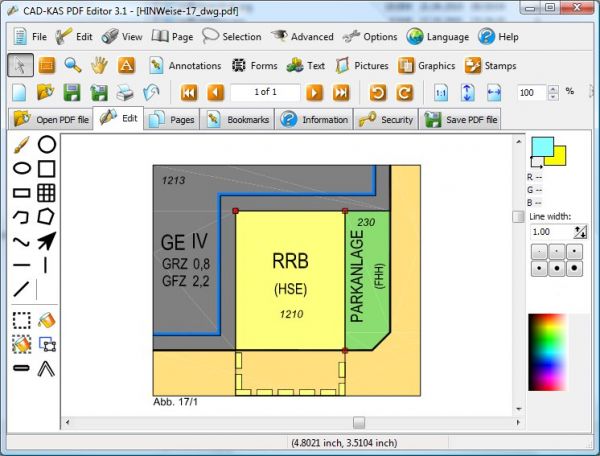This screenshot has width=600, height=456.
Task: Switch to the Bookmarks tab
Action: [x=235, y=120]
